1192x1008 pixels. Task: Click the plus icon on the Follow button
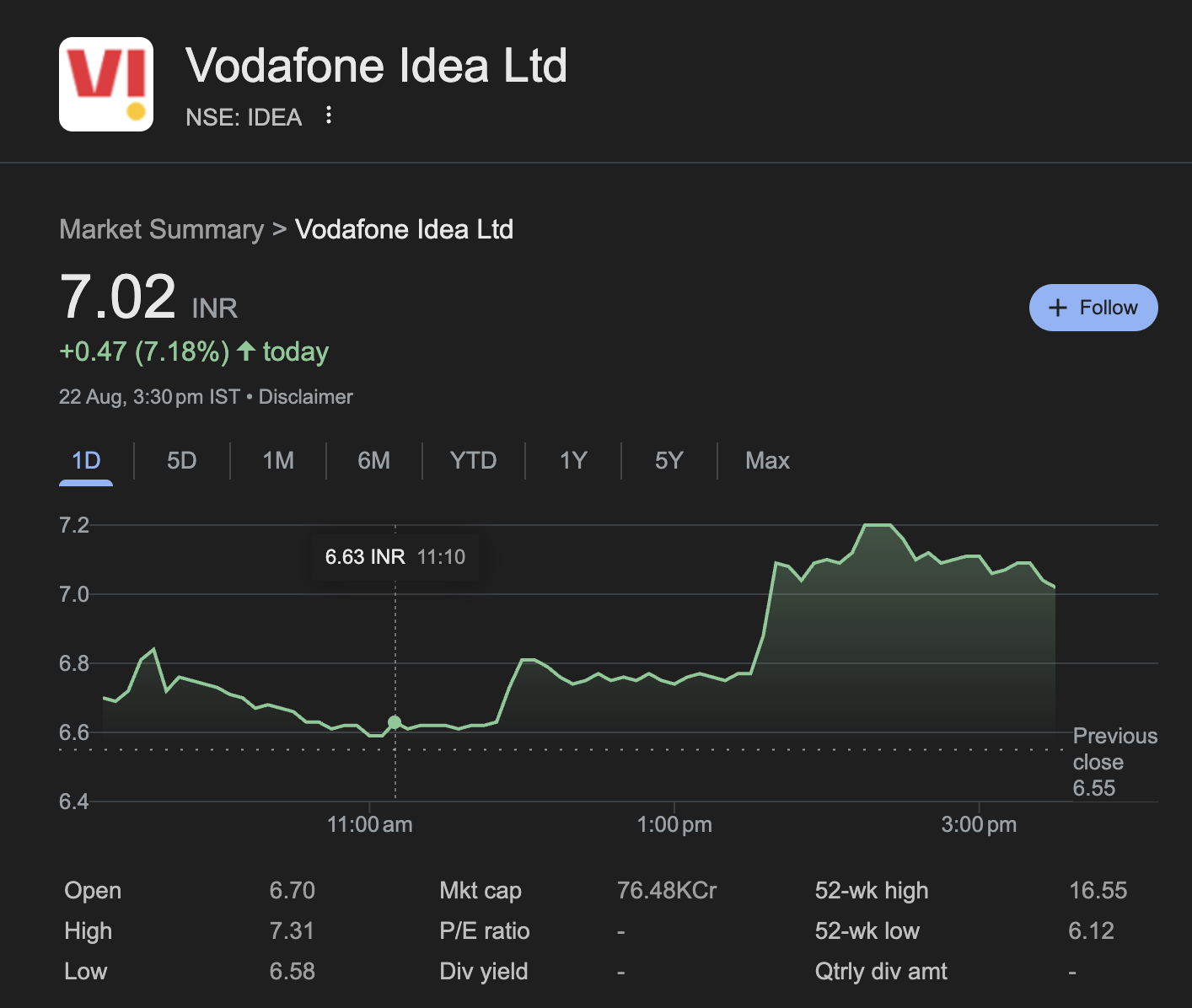(x=1058, y=308)
